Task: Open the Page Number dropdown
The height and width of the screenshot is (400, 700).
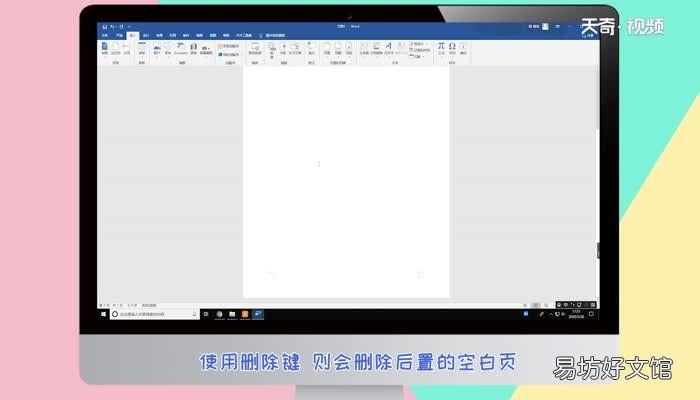Action: pyautogui.click(x=349, y=49)
